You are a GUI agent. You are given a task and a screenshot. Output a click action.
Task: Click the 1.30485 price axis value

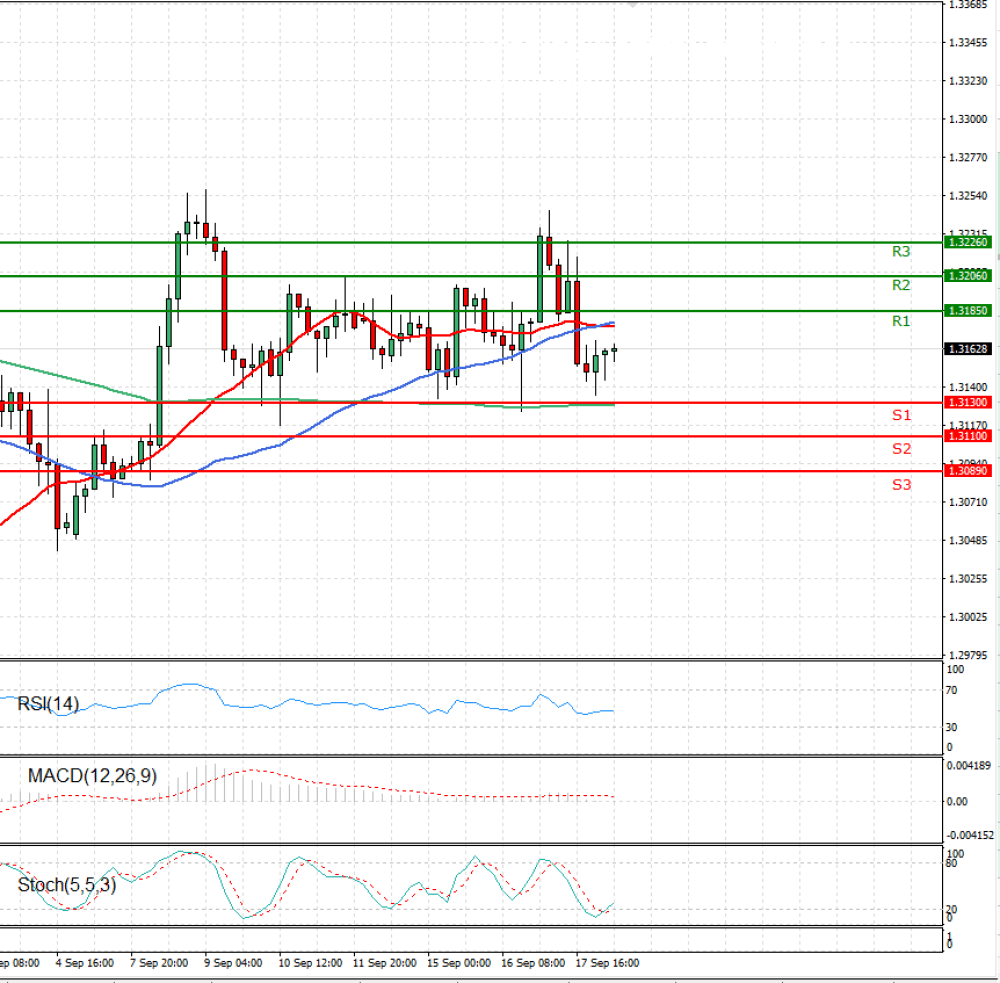click(968, 540)
